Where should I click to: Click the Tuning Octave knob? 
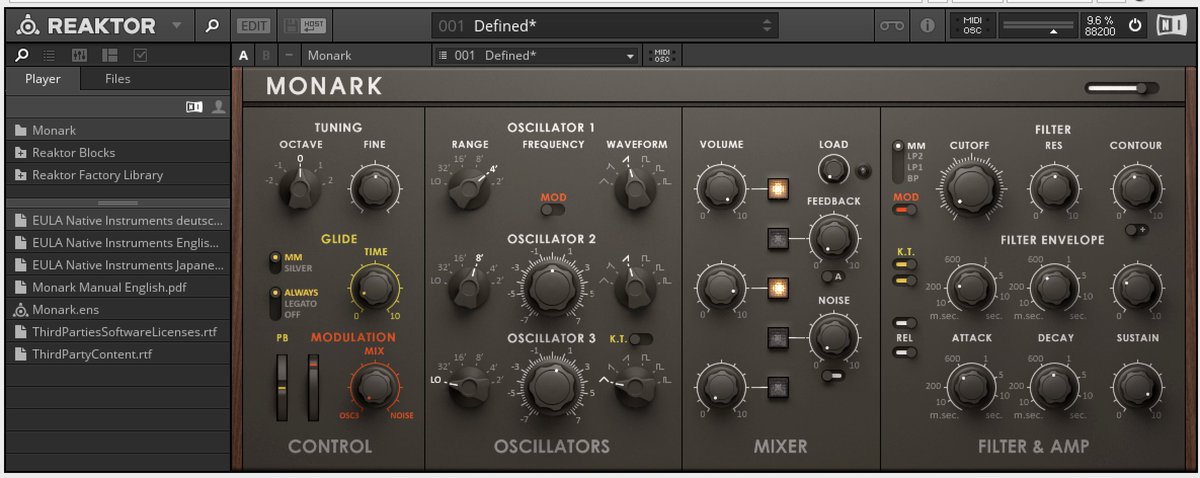(x=299, y=188)
